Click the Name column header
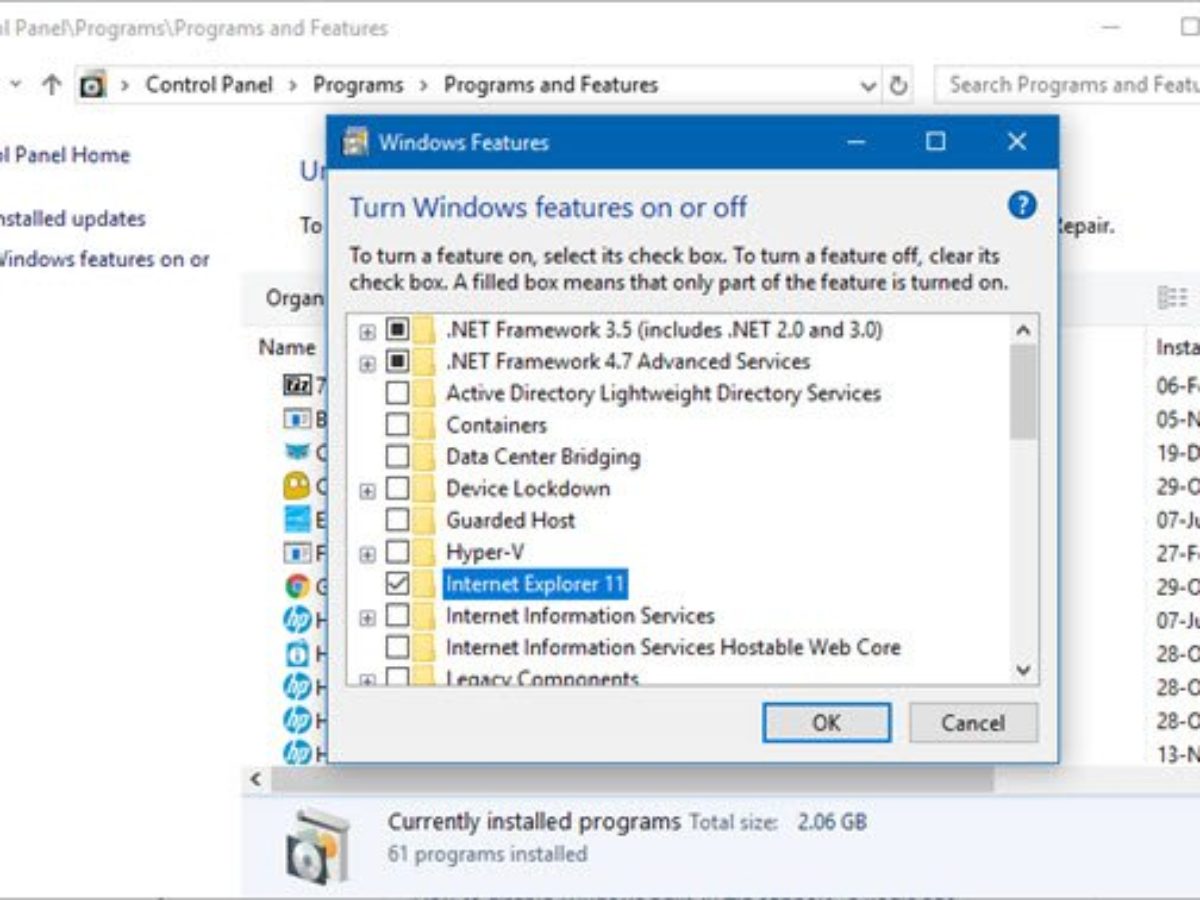The width and height of the screenshot is (1200, 900). pyautogui.click(x=287, y=347)
